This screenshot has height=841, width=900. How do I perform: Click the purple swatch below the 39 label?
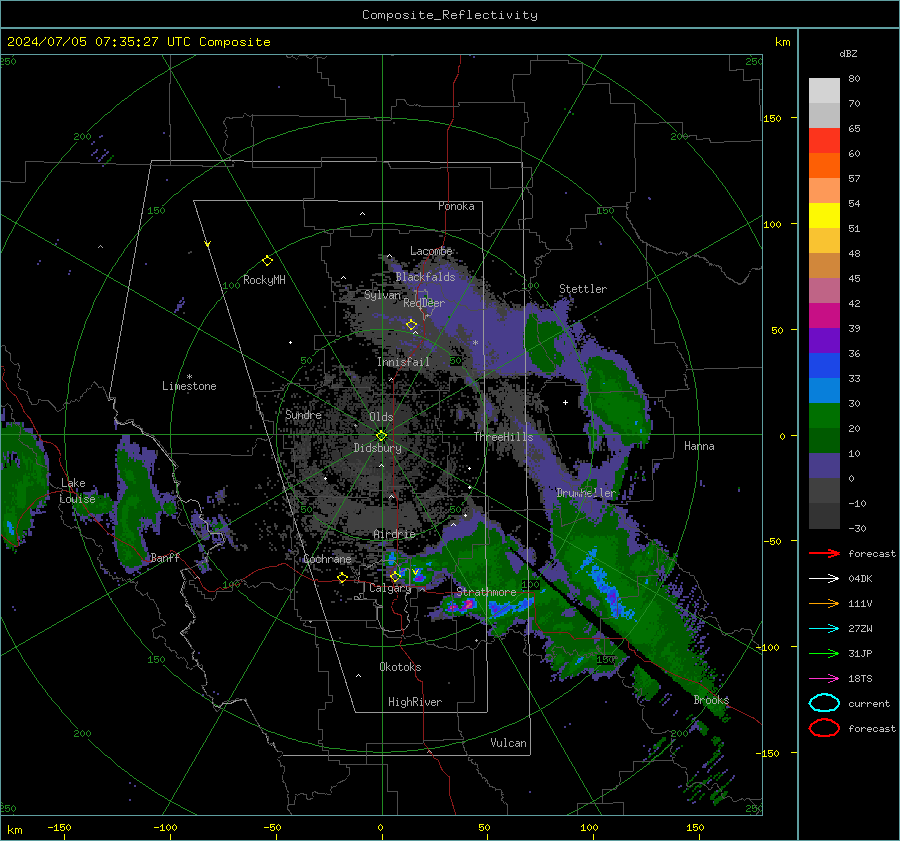coord(824,340)
